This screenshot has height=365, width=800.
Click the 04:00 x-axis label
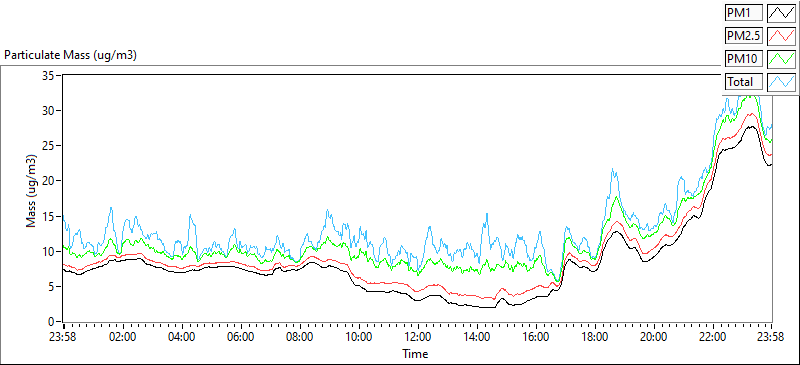182,337
